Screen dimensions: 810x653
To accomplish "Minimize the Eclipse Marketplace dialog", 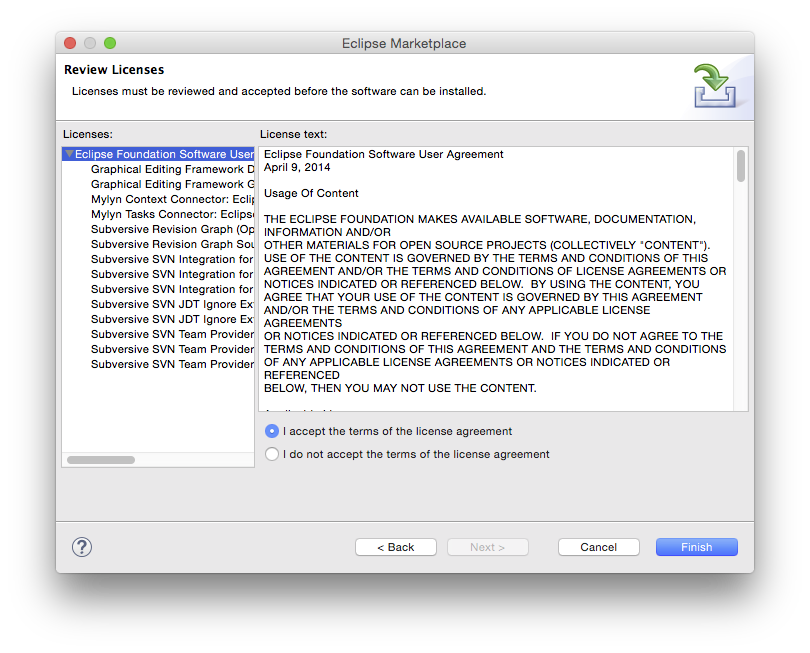I will [90, 43].
